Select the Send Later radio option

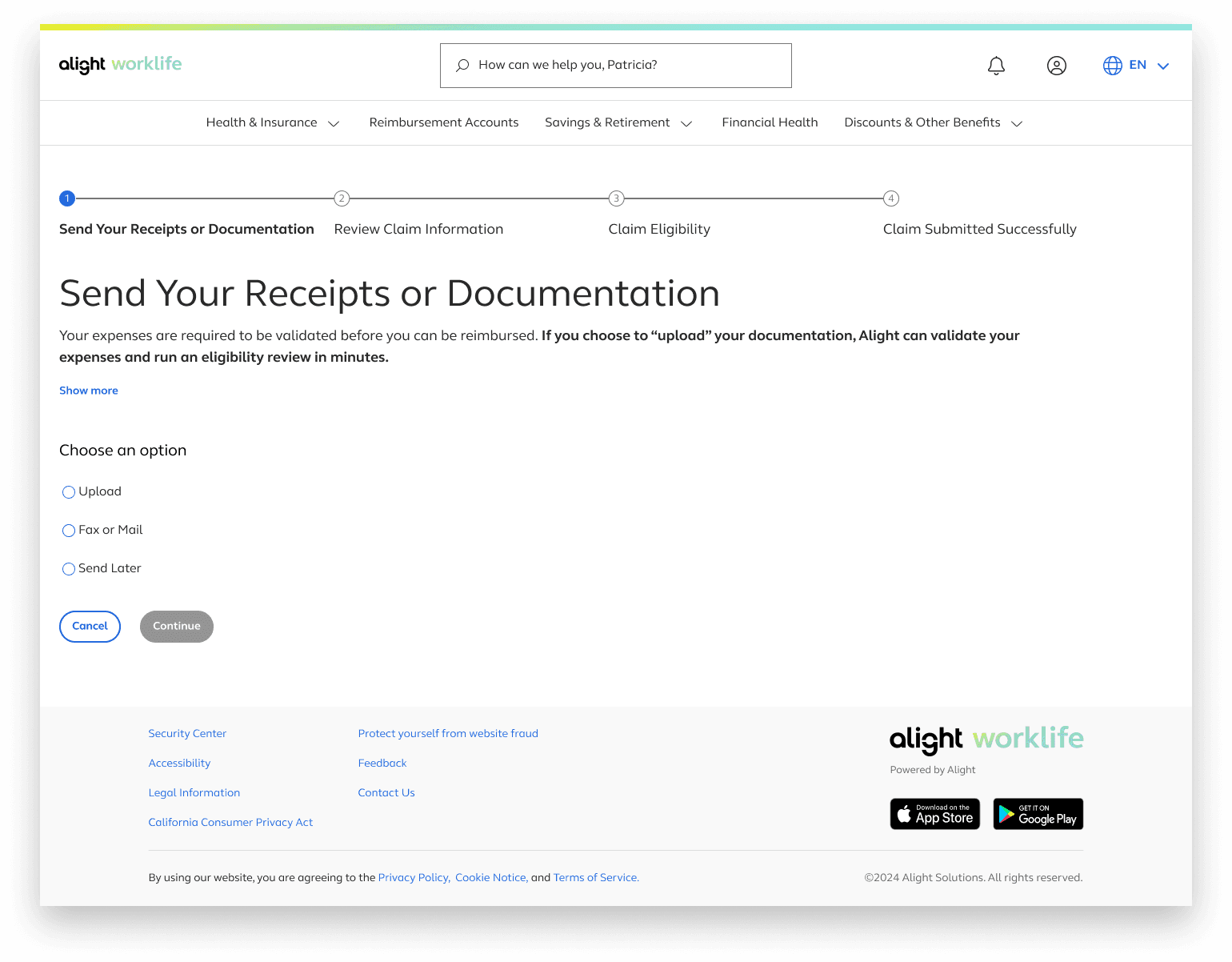coord(69,569)
